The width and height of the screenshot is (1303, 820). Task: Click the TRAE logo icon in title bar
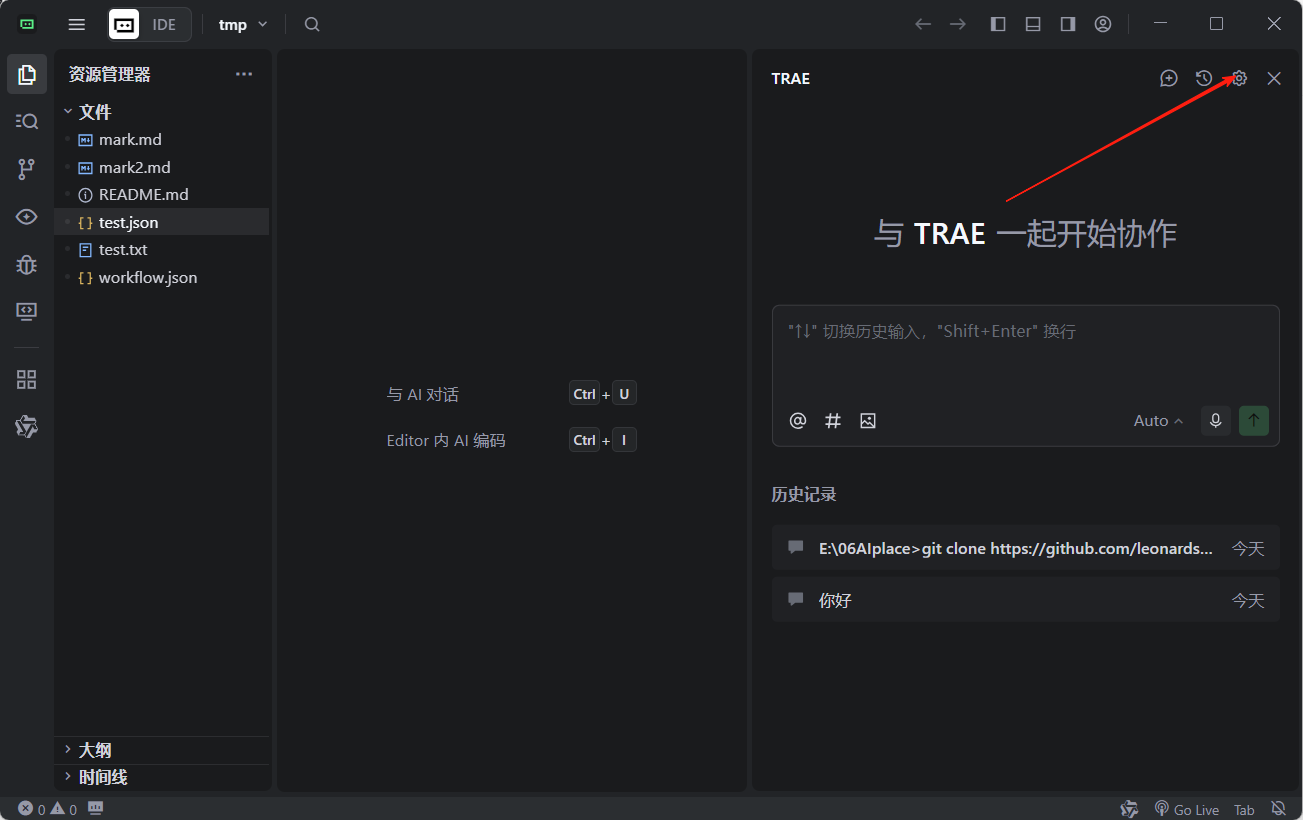pos(27,24)
